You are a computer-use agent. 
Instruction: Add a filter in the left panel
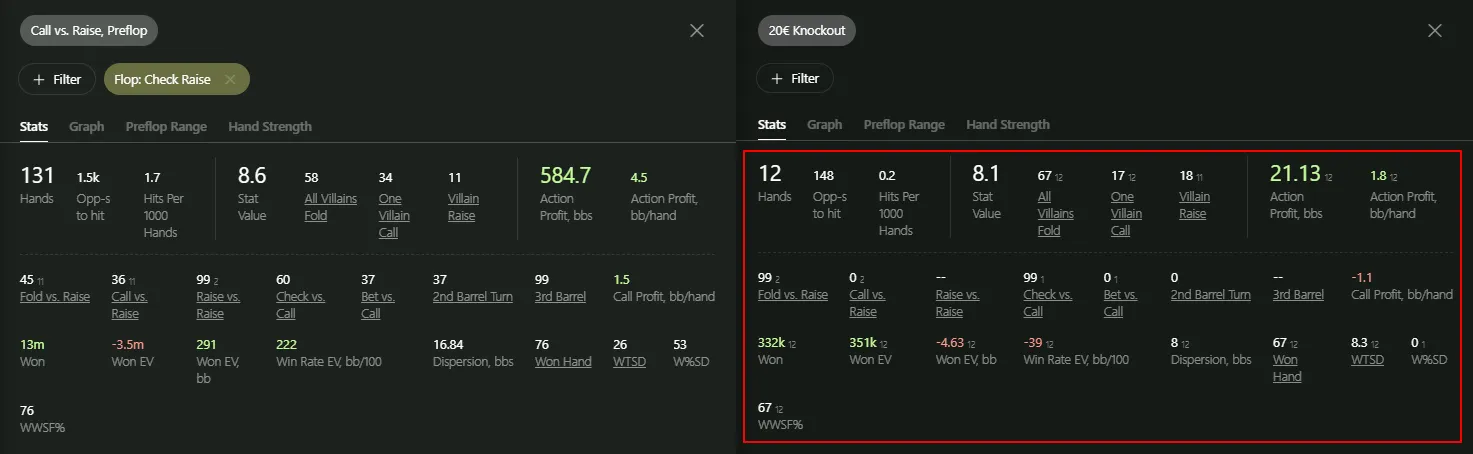click(56, 80)
